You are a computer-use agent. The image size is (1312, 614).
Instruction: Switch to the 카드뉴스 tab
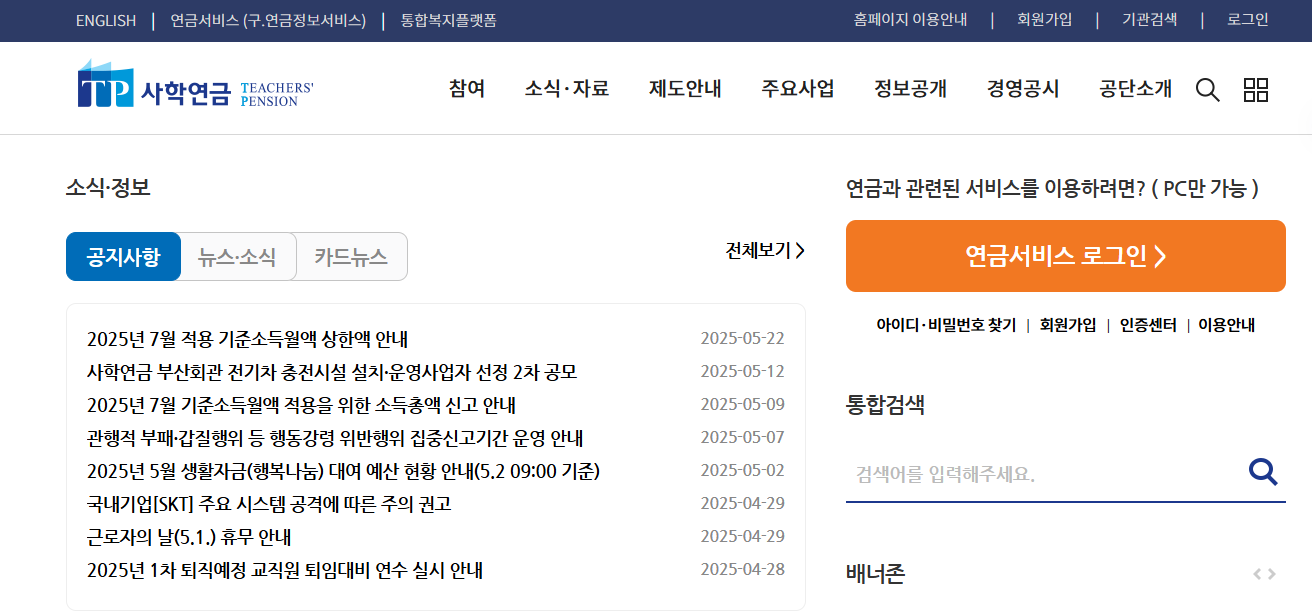click(x=351, y=256)
